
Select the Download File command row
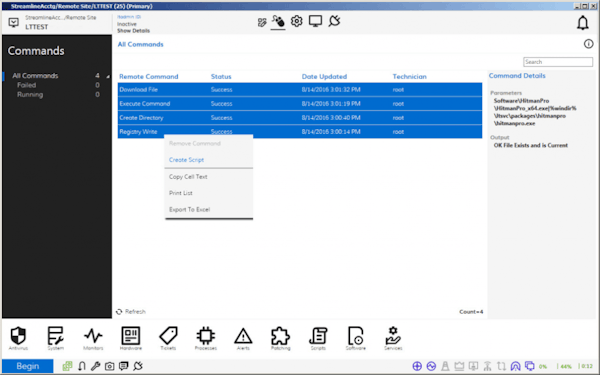click(x=300, y=90)
